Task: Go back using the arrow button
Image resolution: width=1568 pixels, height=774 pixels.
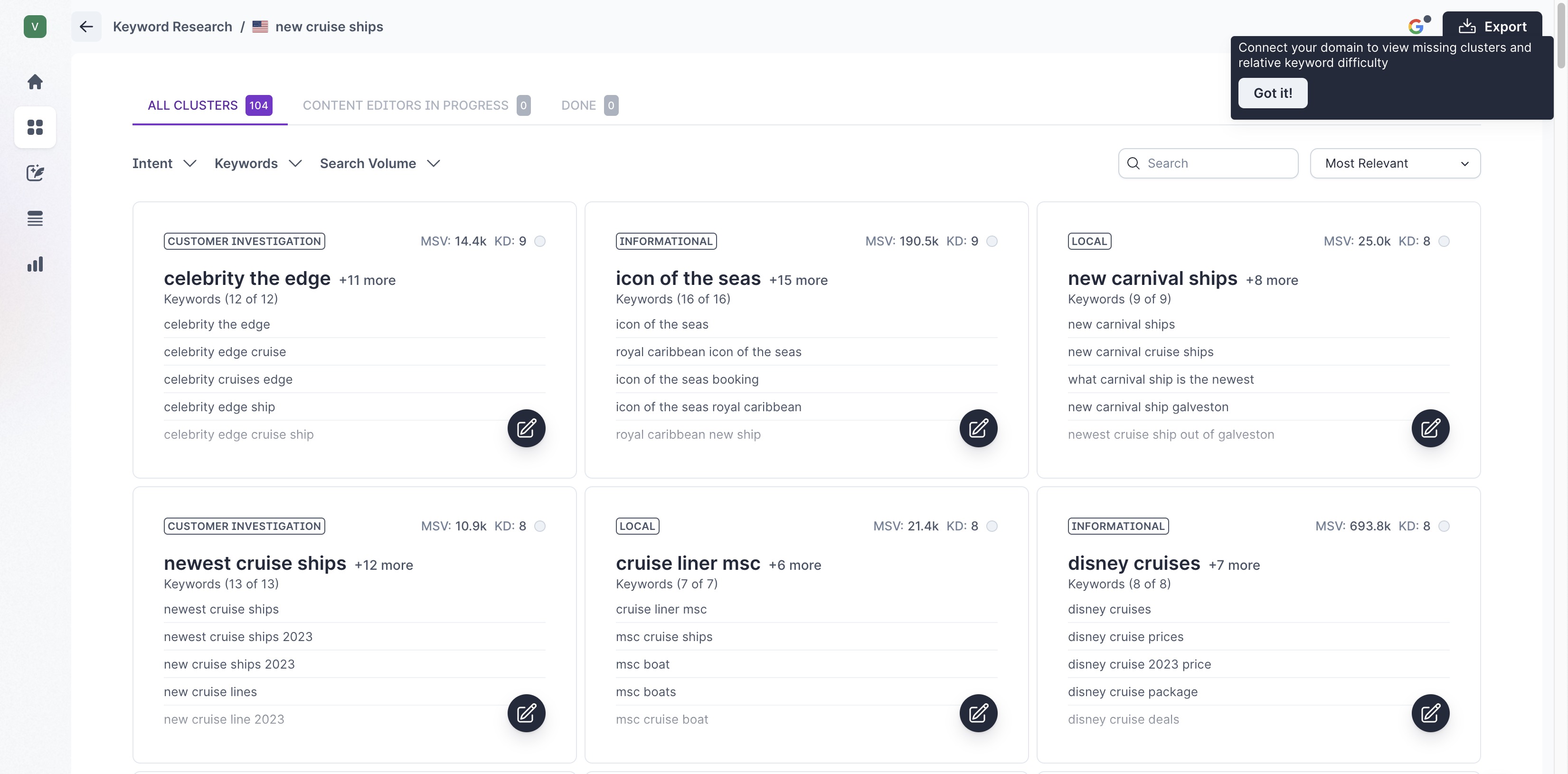Action: point(86,26)
